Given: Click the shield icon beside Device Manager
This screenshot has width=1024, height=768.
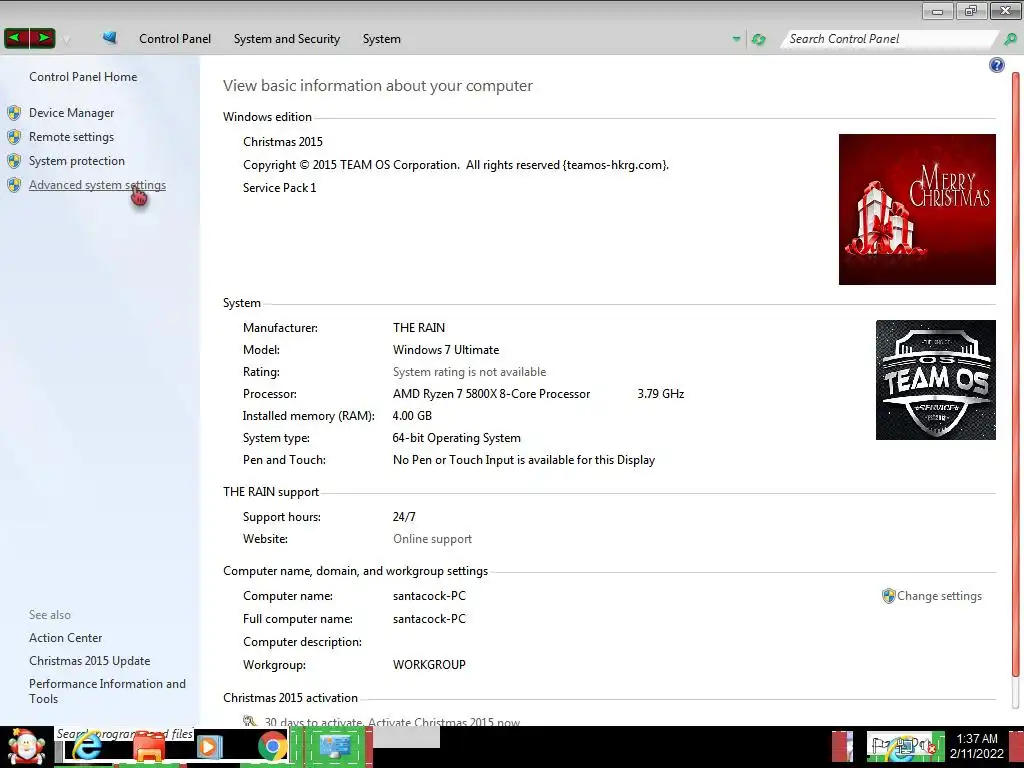Looking at the screenshot, I should point(14,113).
